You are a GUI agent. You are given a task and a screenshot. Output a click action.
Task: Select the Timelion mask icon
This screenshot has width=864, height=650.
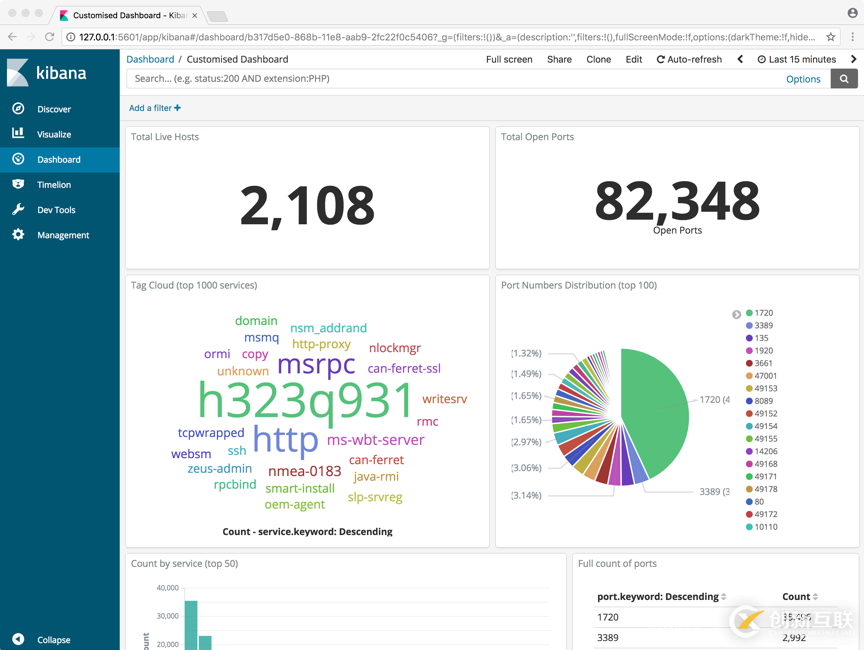coord(18,184)
